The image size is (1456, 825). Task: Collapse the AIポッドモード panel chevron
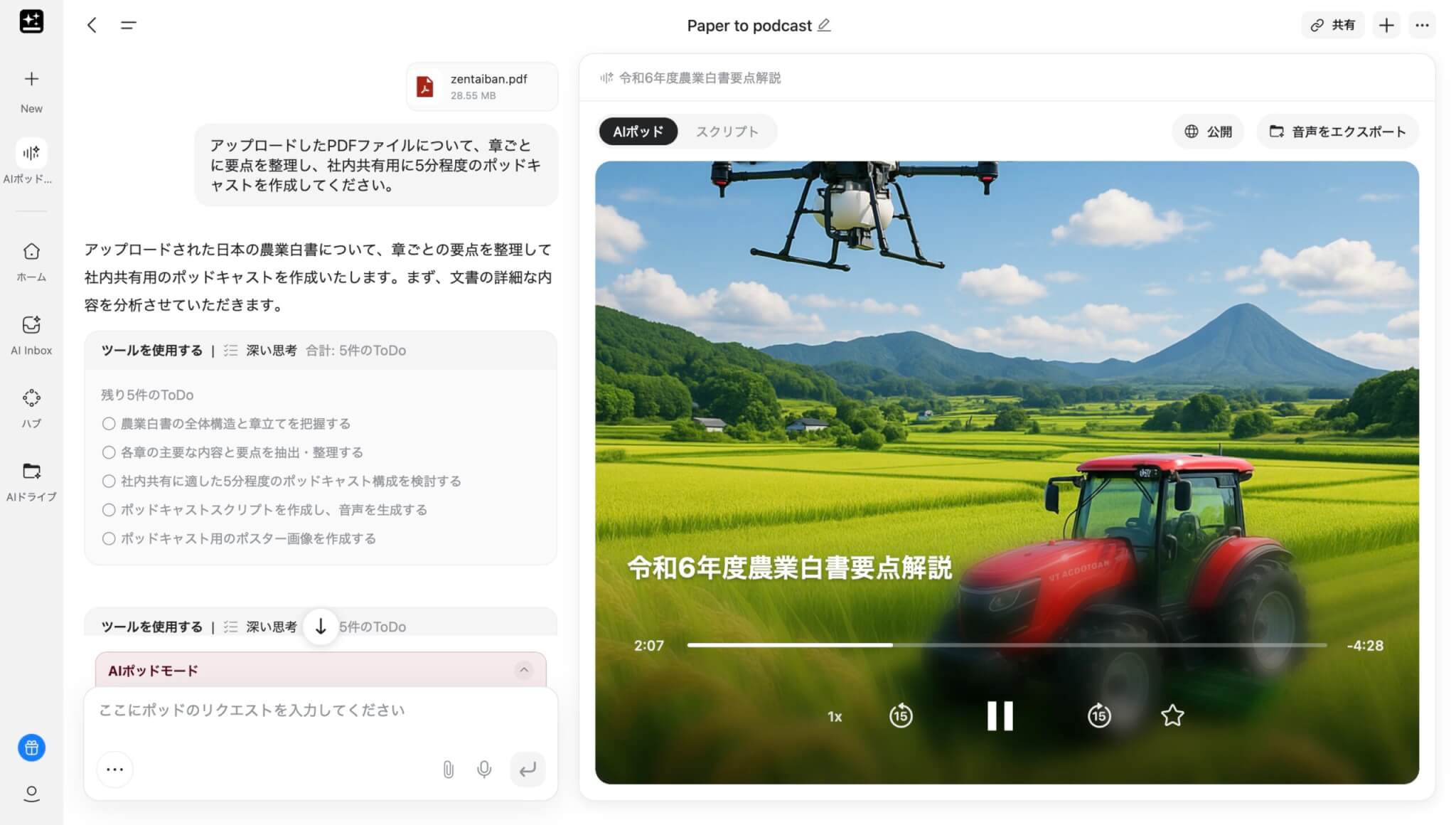[x=524, y=670]
